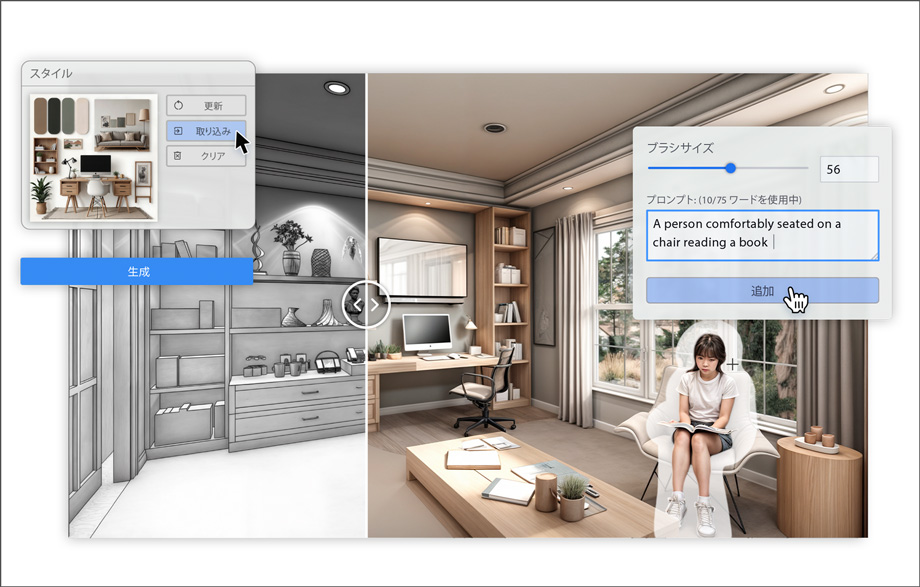Pick the pale beige swatch in the moodboard
Viewport: 920px width, 587px height.
pos(82,115)
